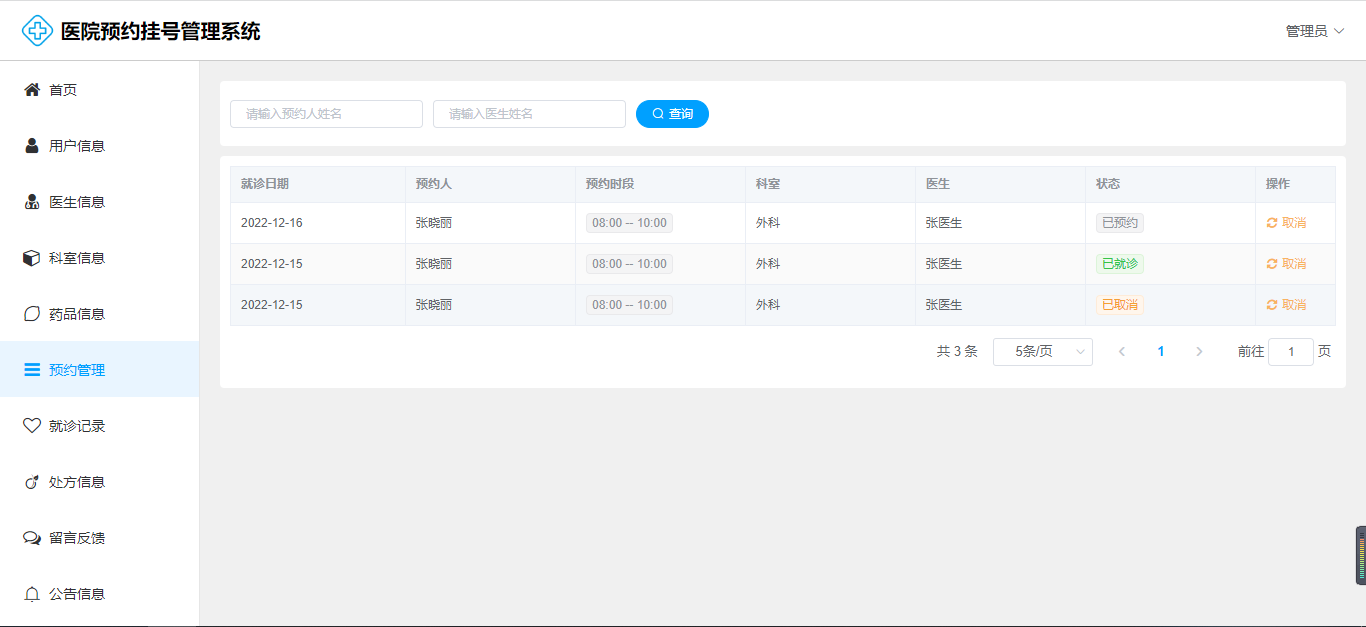Cancel the 2022-12-16 appointment
The width and height of the screenshot is (1366, 627).
(x=1286, y=223)
